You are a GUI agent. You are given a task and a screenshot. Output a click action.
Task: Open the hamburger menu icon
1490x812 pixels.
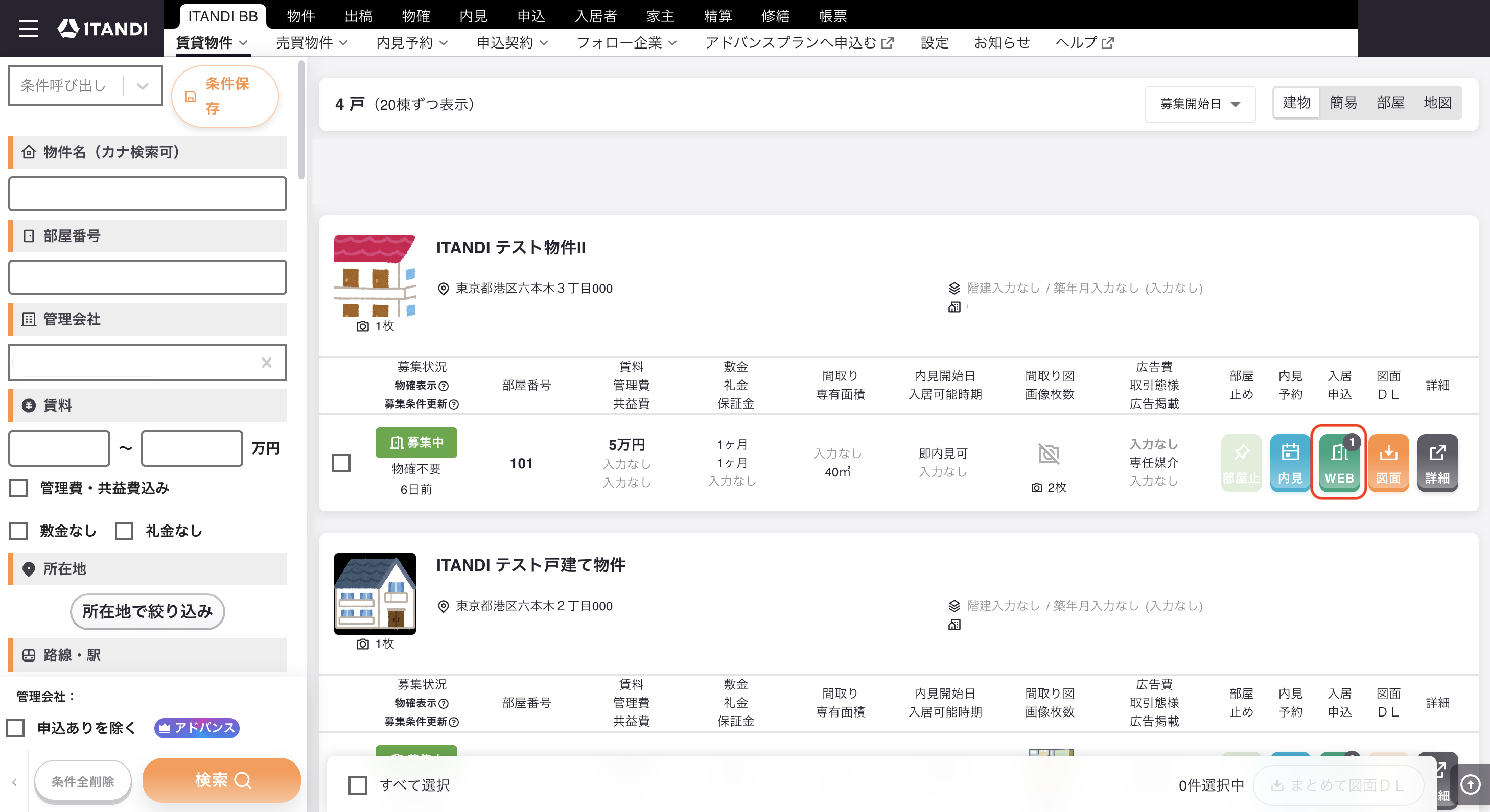28,28
